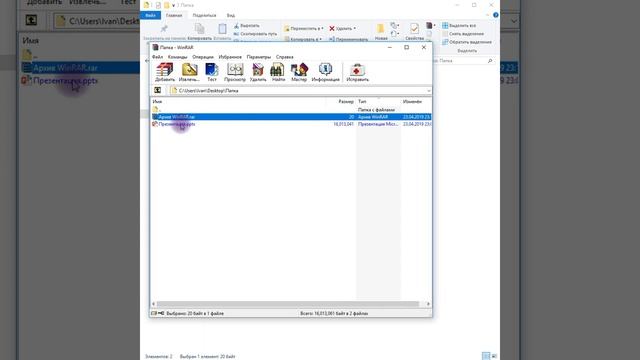Switch to the Вид tab in Explorer
The width and height of the screenshot is (640, 360).
point(231,16)
